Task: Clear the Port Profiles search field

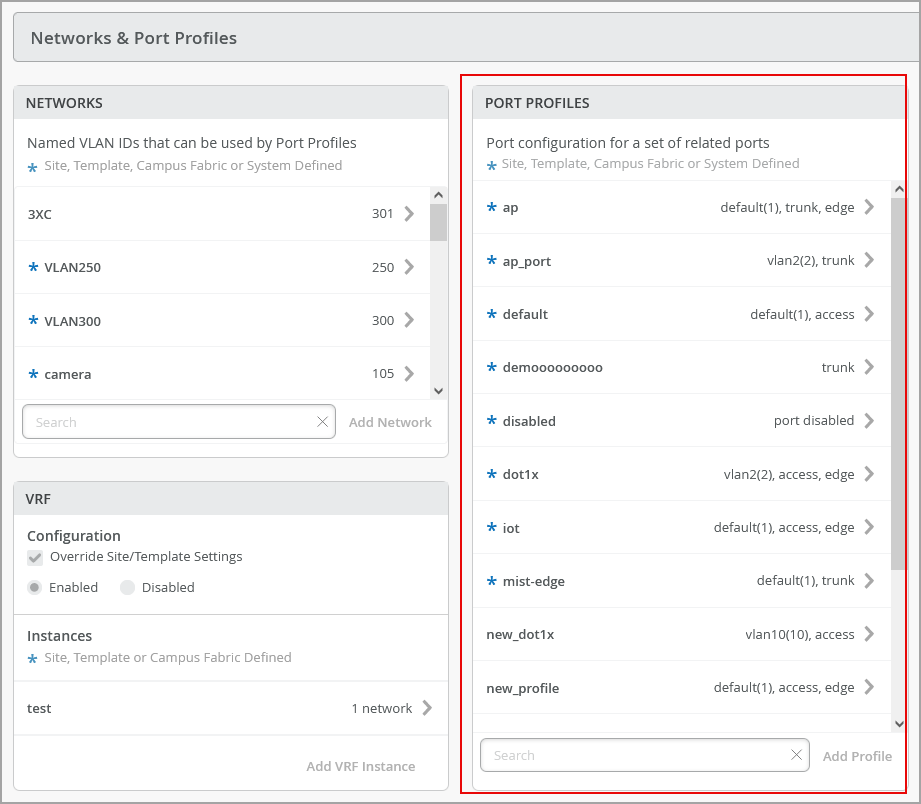Action: coord(796,756)
